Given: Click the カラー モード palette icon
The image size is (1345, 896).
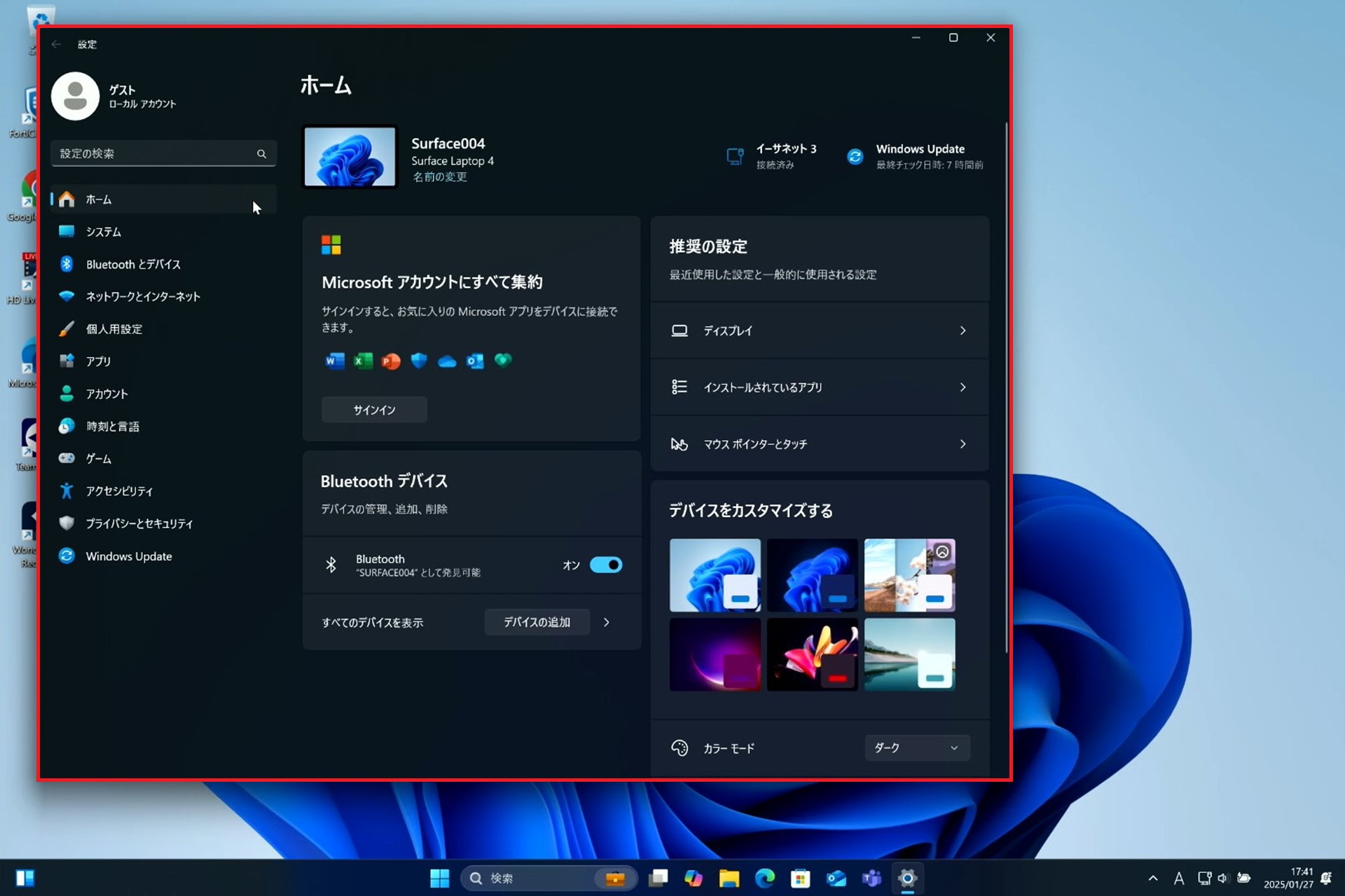Looking at the screenshot, I should (x=680, y=748).
